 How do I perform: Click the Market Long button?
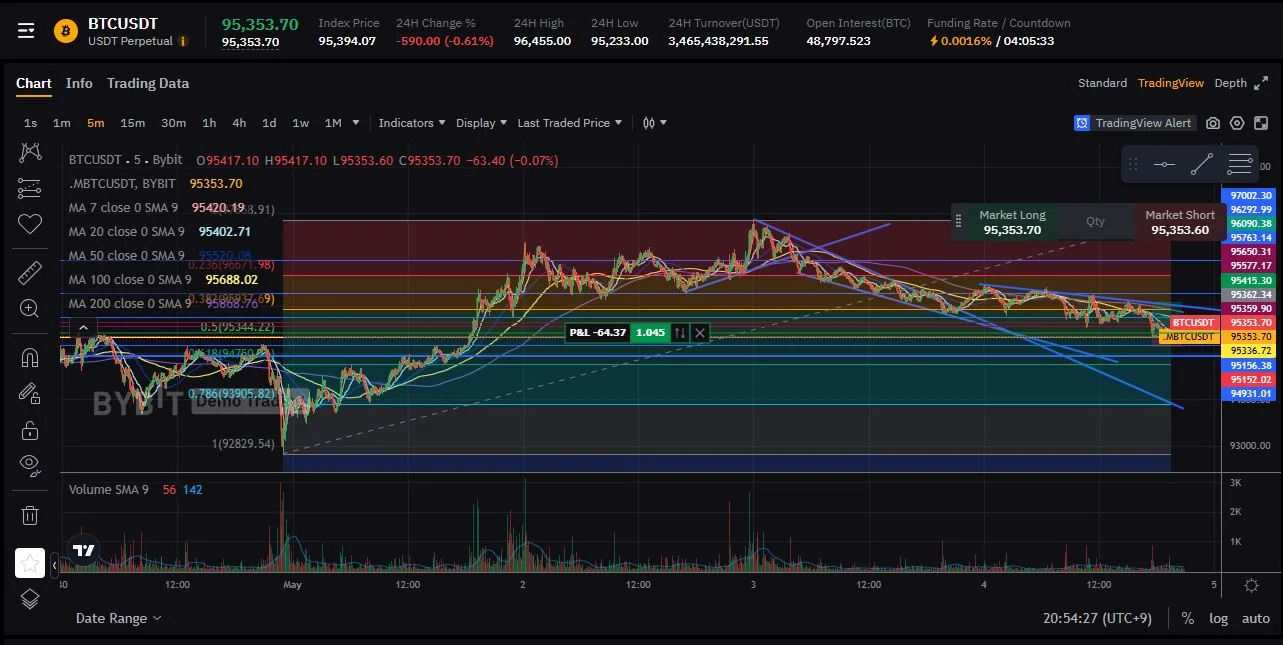[x=1012, y=222]
